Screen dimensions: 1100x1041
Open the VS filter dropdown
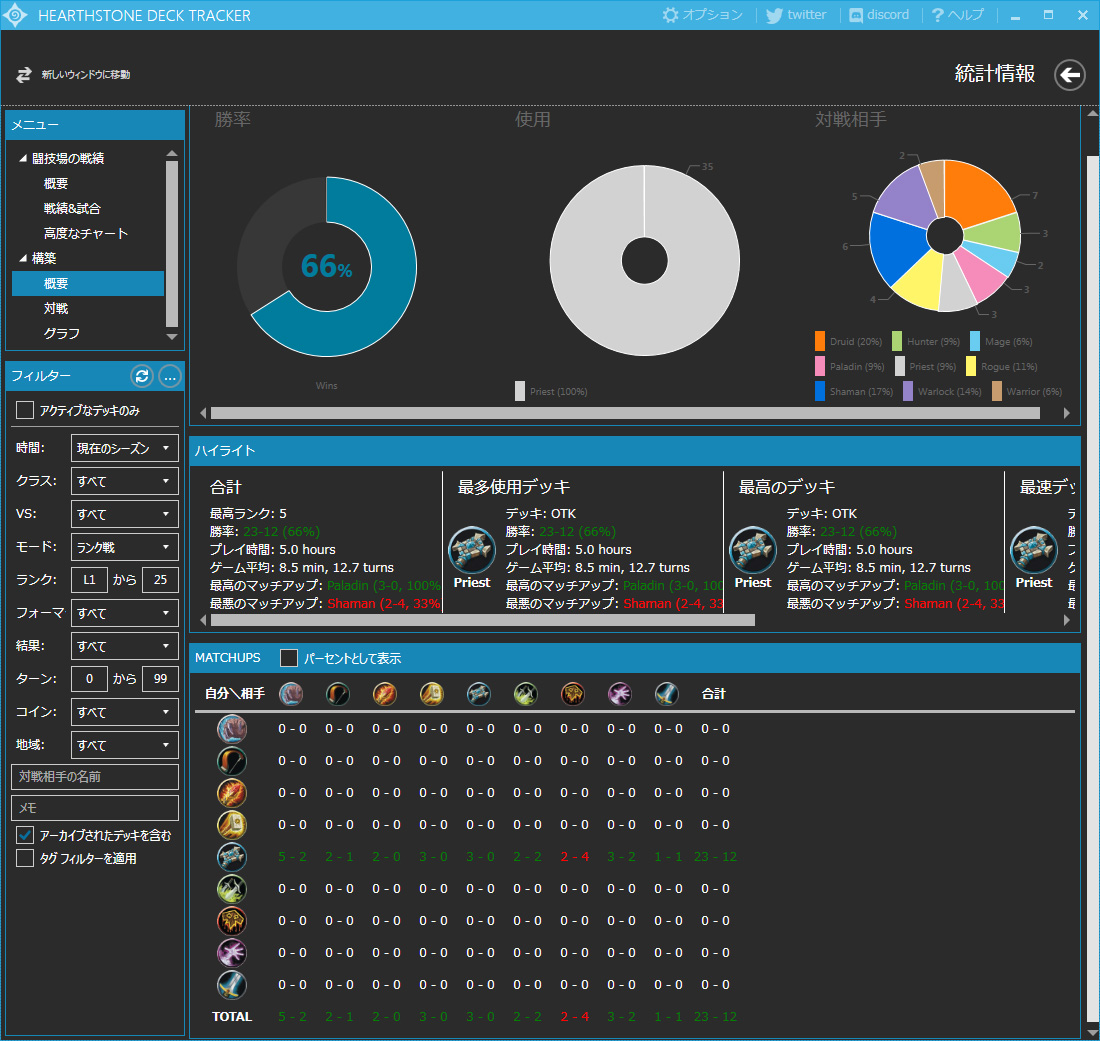pyautogui.click(x=125, y=514)
